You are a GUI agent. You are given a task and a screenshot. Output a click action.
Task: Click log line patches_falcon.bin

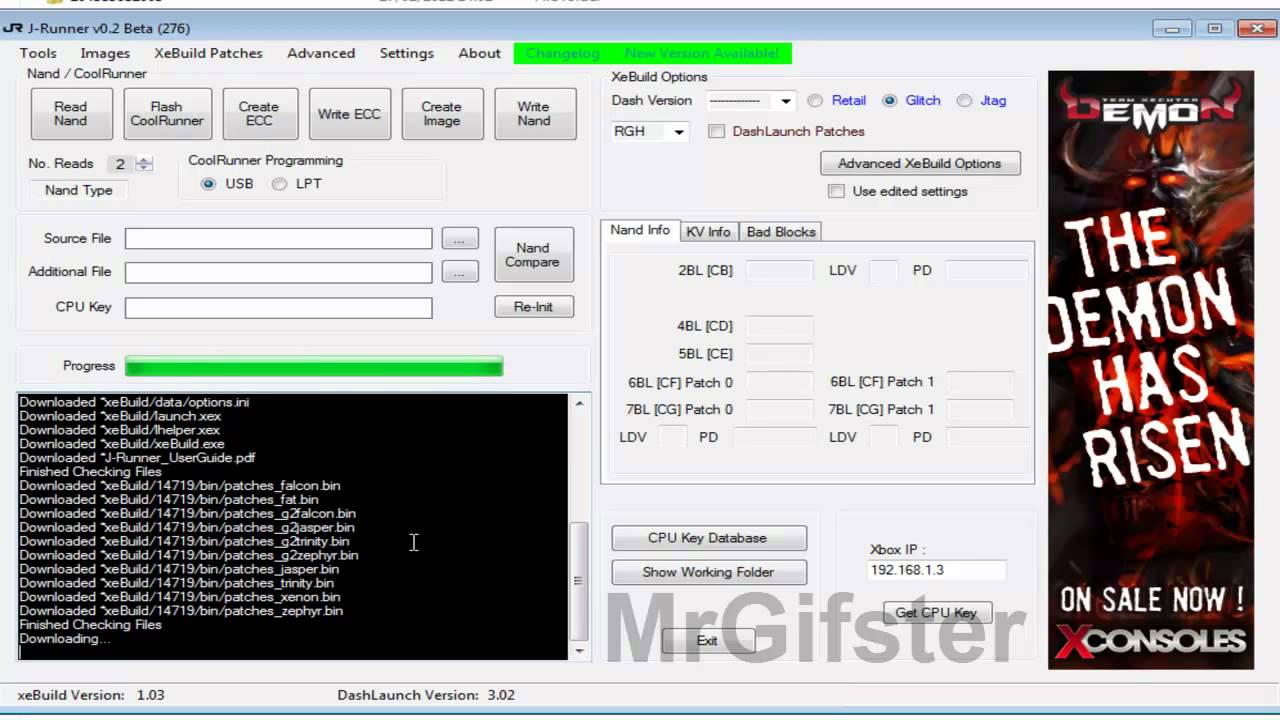coord(180,486)
